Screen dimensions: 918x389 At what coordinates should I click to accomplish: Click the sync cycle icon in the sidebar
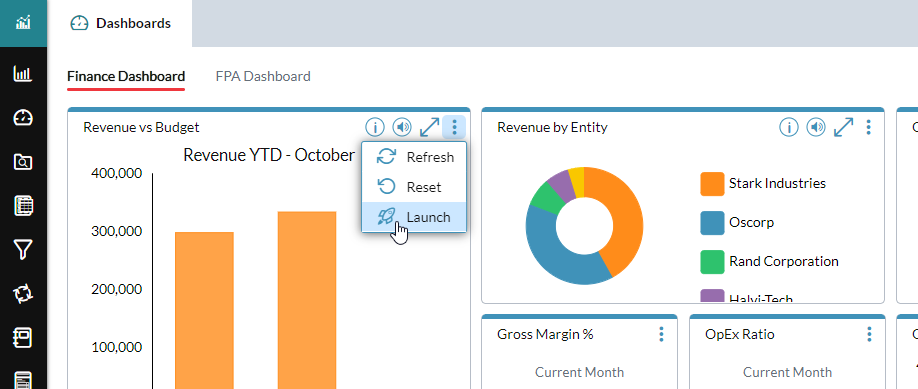(x=23, y=294)
